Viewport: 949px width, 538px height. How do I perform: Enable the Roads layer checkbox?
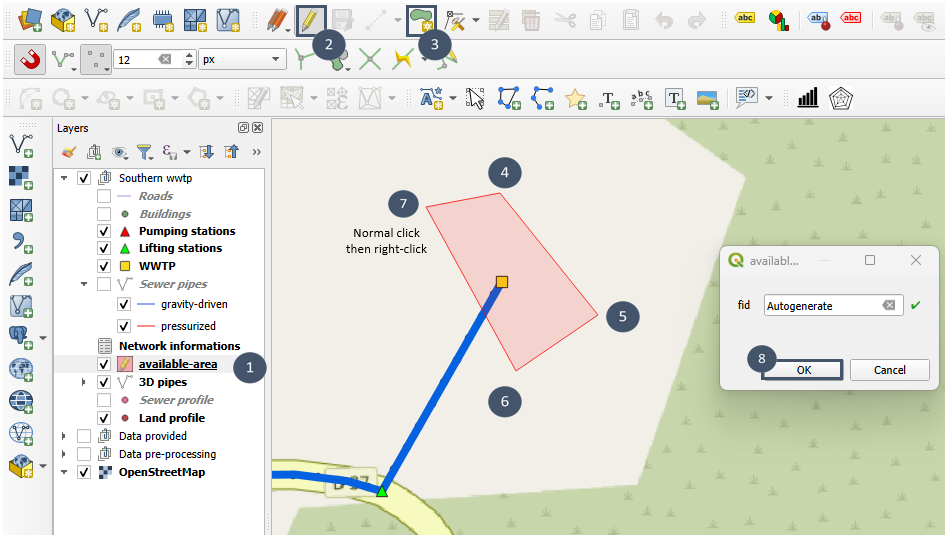pos(104,196)
